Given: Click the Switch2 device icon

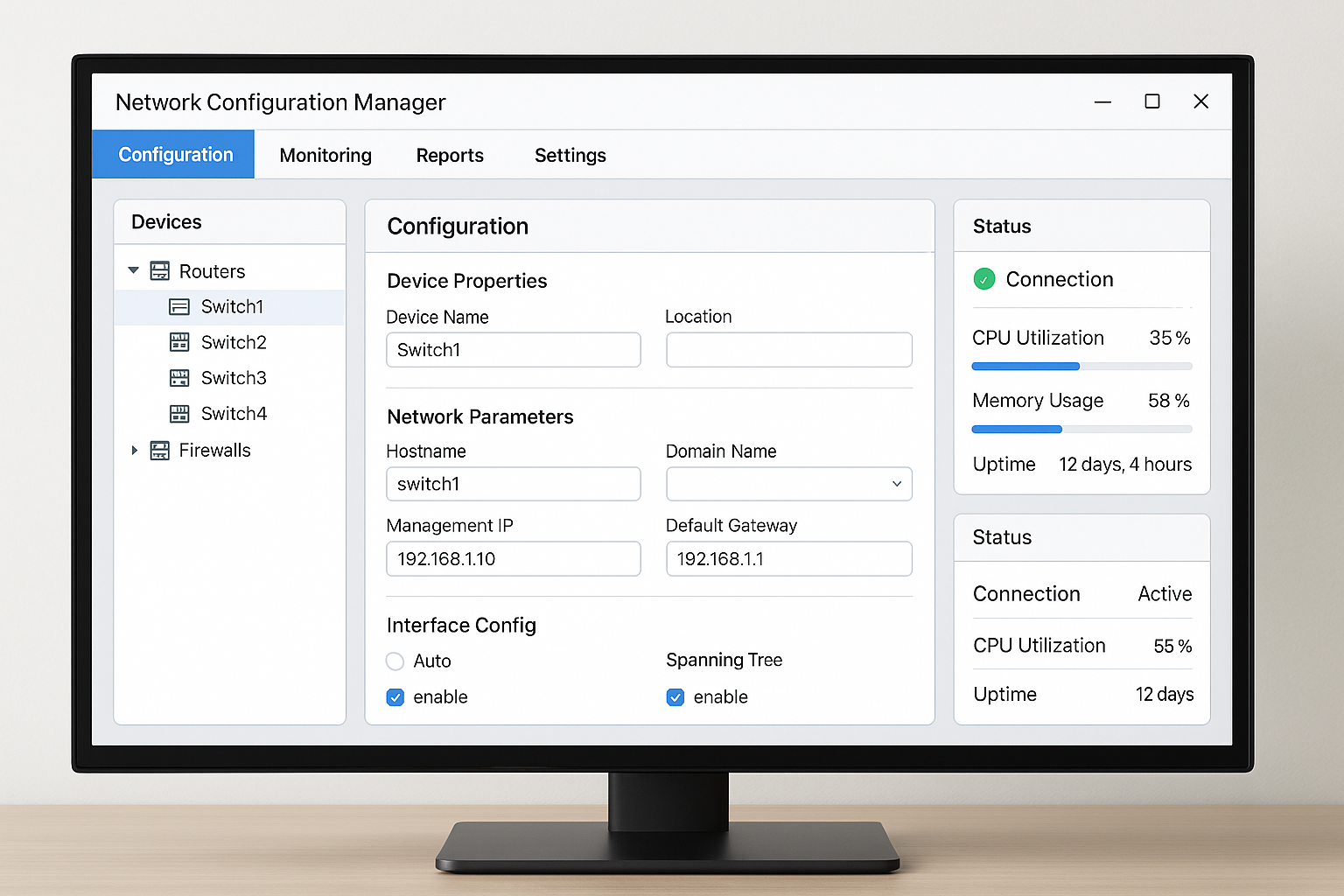Looking at the screenshot, I should pyautogui.click(x=181, y=342).
